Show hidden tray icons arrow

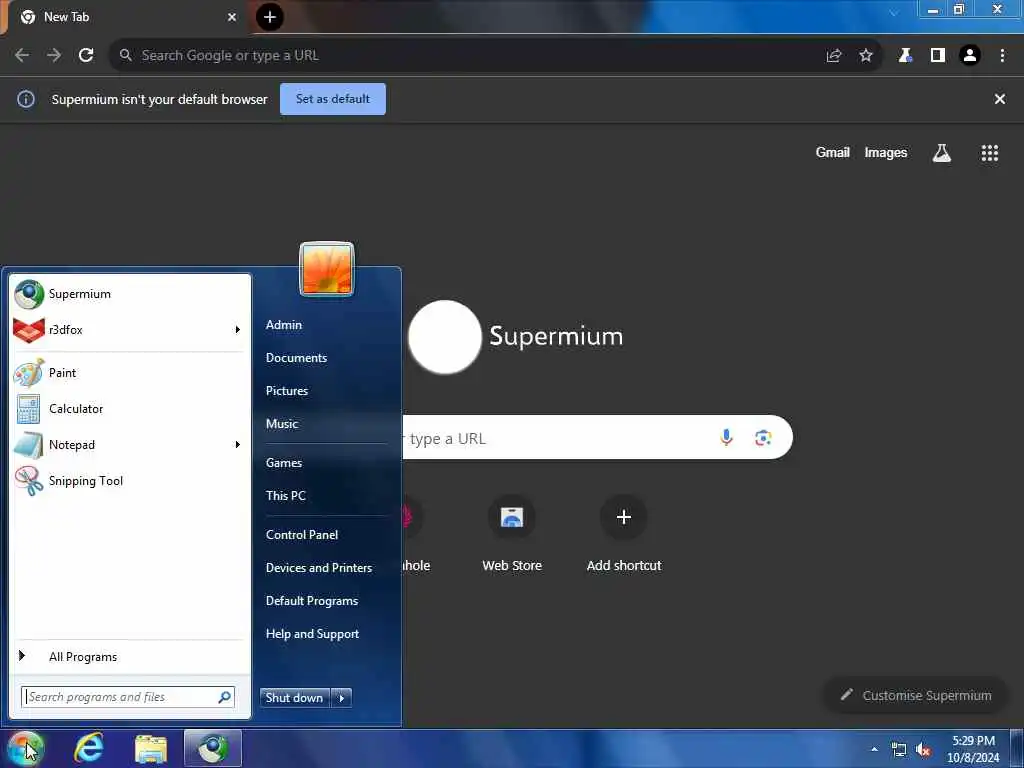[874, 749]
